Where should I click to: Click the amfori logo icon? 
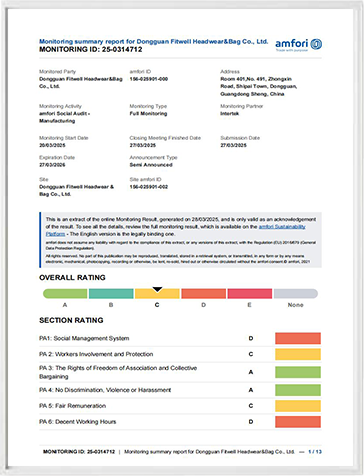(316, 44)
